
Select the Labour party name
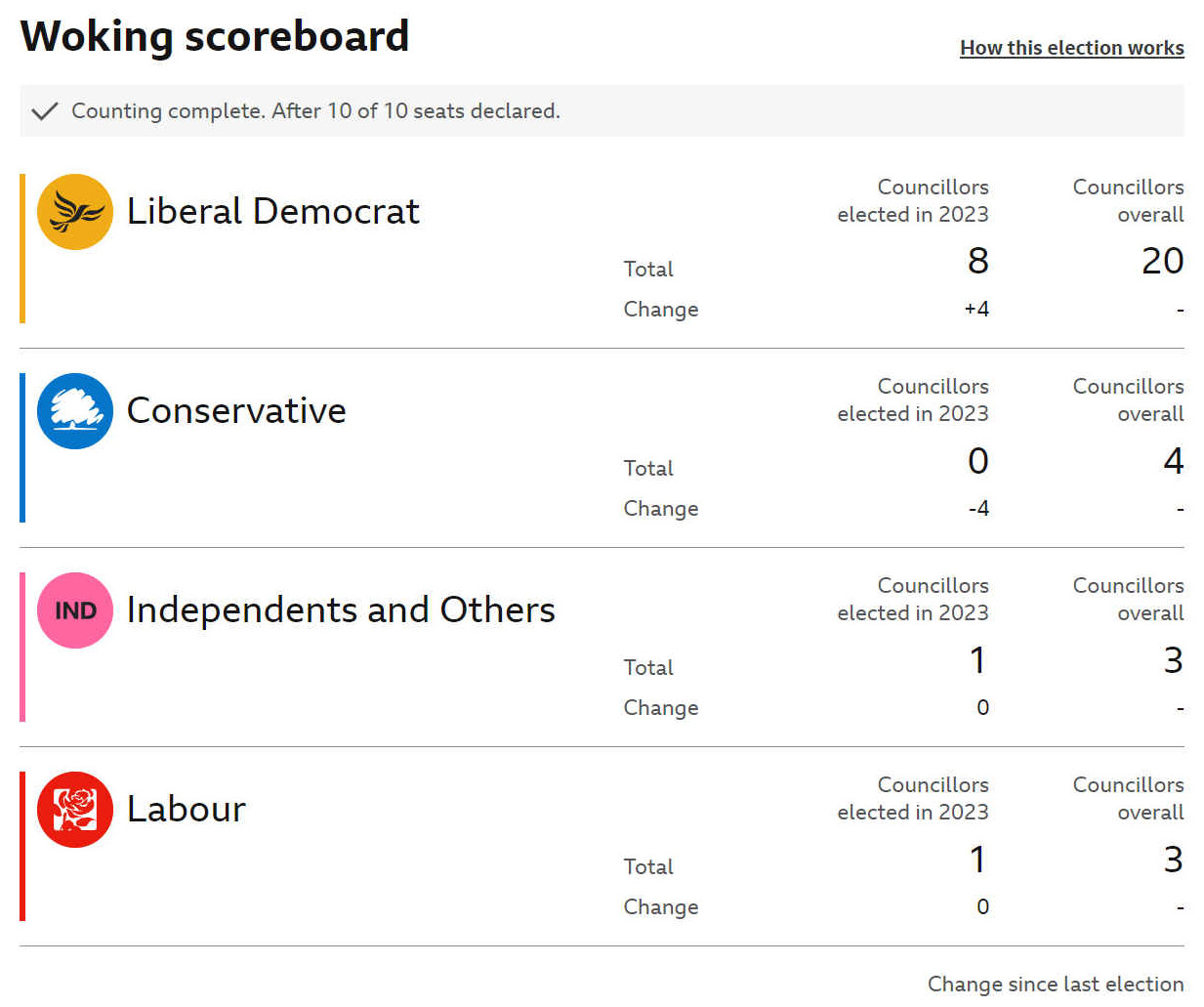(x=187, y=809)
